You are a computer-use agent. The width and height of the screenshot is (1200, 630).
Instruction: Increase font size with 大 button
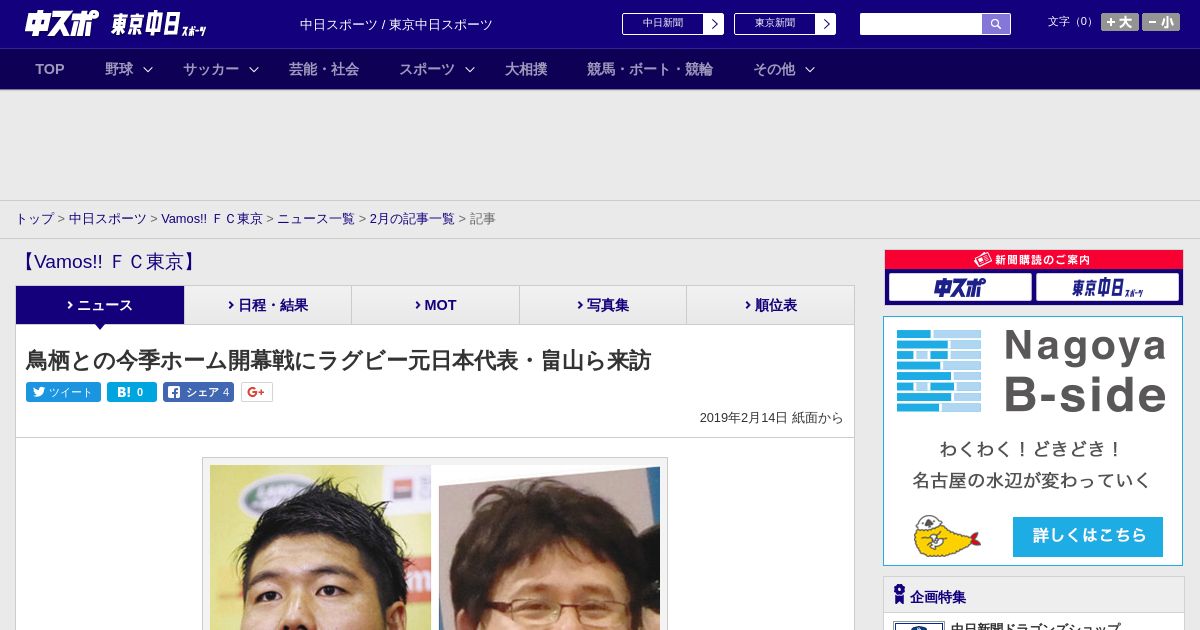(1120, 22)
